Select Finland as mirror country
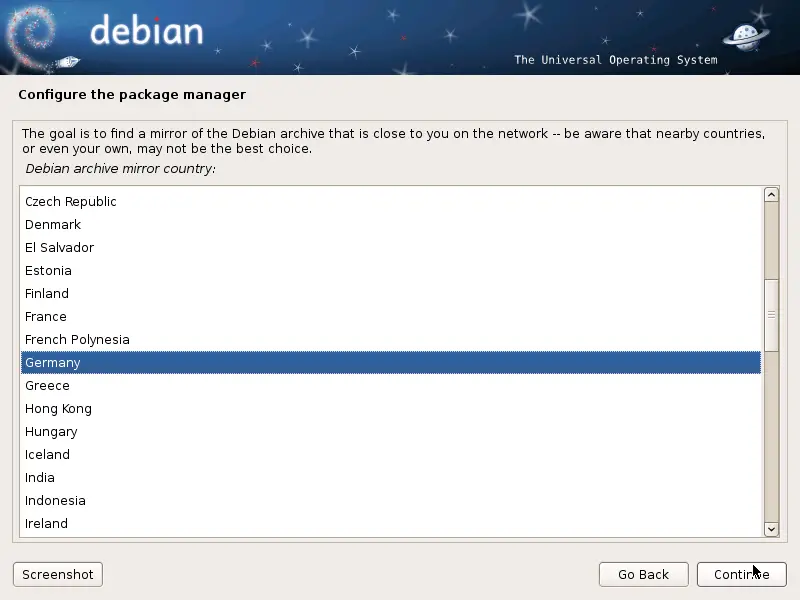This screenshot has height=600, width=800. tap(47, 294)
